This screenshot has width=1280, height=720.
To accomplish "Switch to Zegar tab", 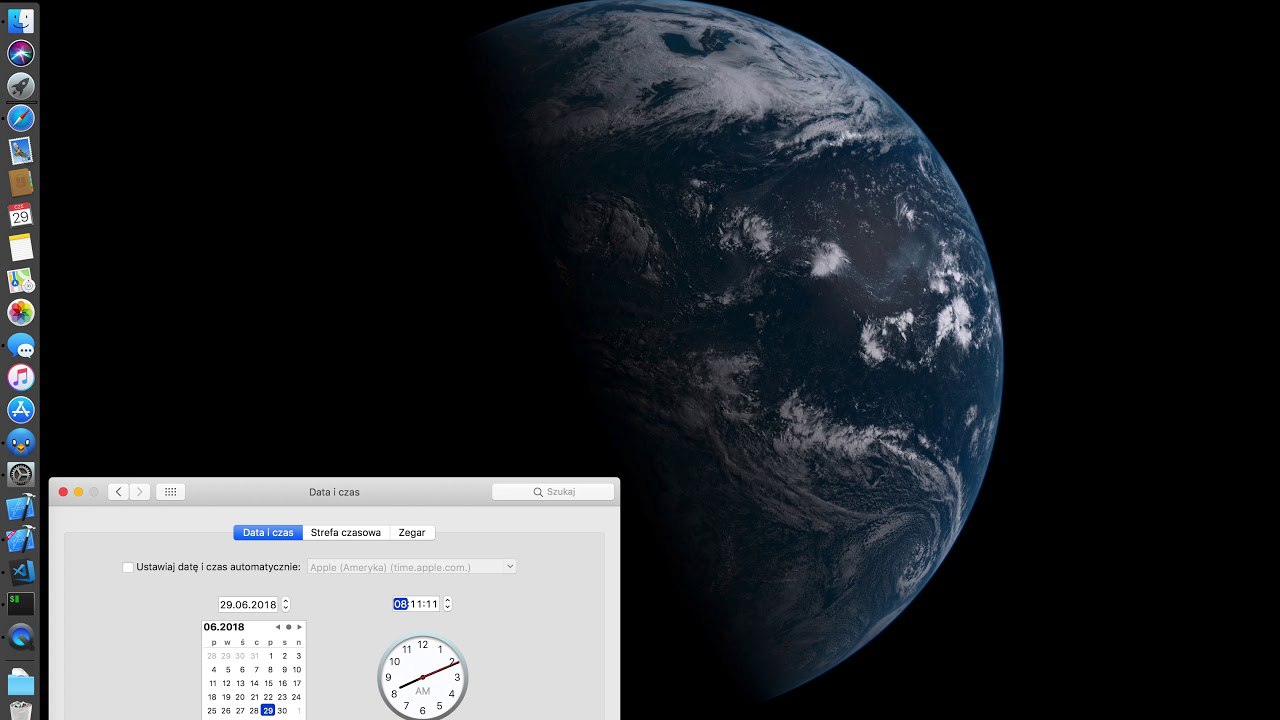I will [412, 533].
